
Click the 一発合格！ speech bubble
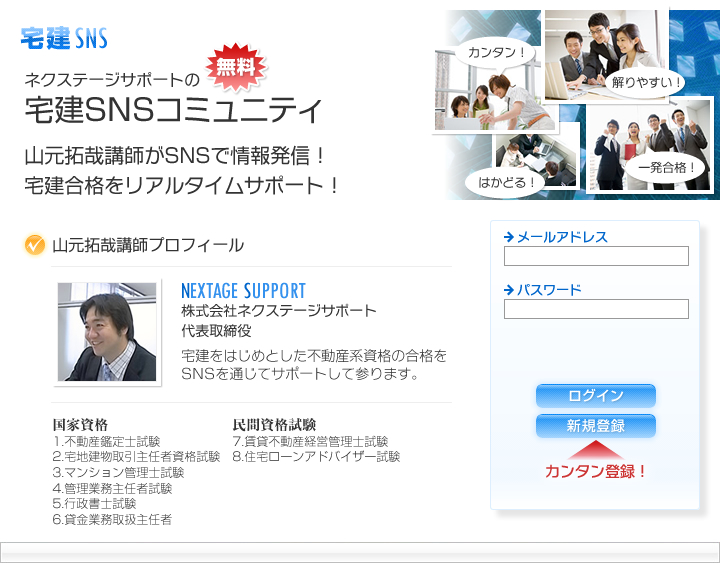[x=666, y=168]
